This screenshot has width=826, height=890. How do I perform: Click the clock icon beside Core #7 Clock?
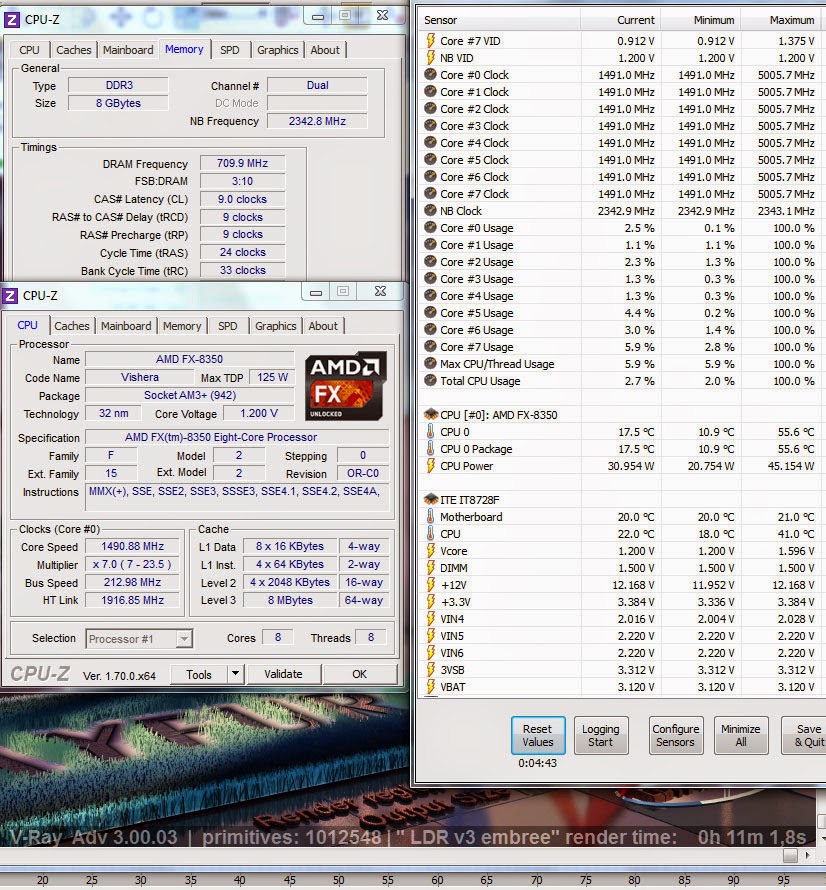pos(430,194)
